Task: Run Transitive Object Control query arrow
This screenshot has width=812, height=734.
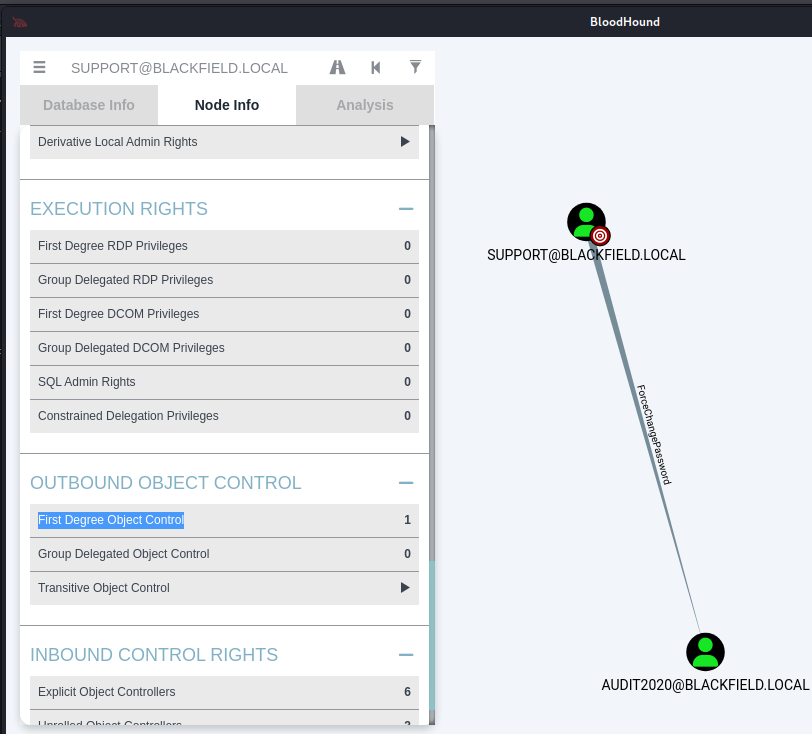Action: click(x=405, y=587)
